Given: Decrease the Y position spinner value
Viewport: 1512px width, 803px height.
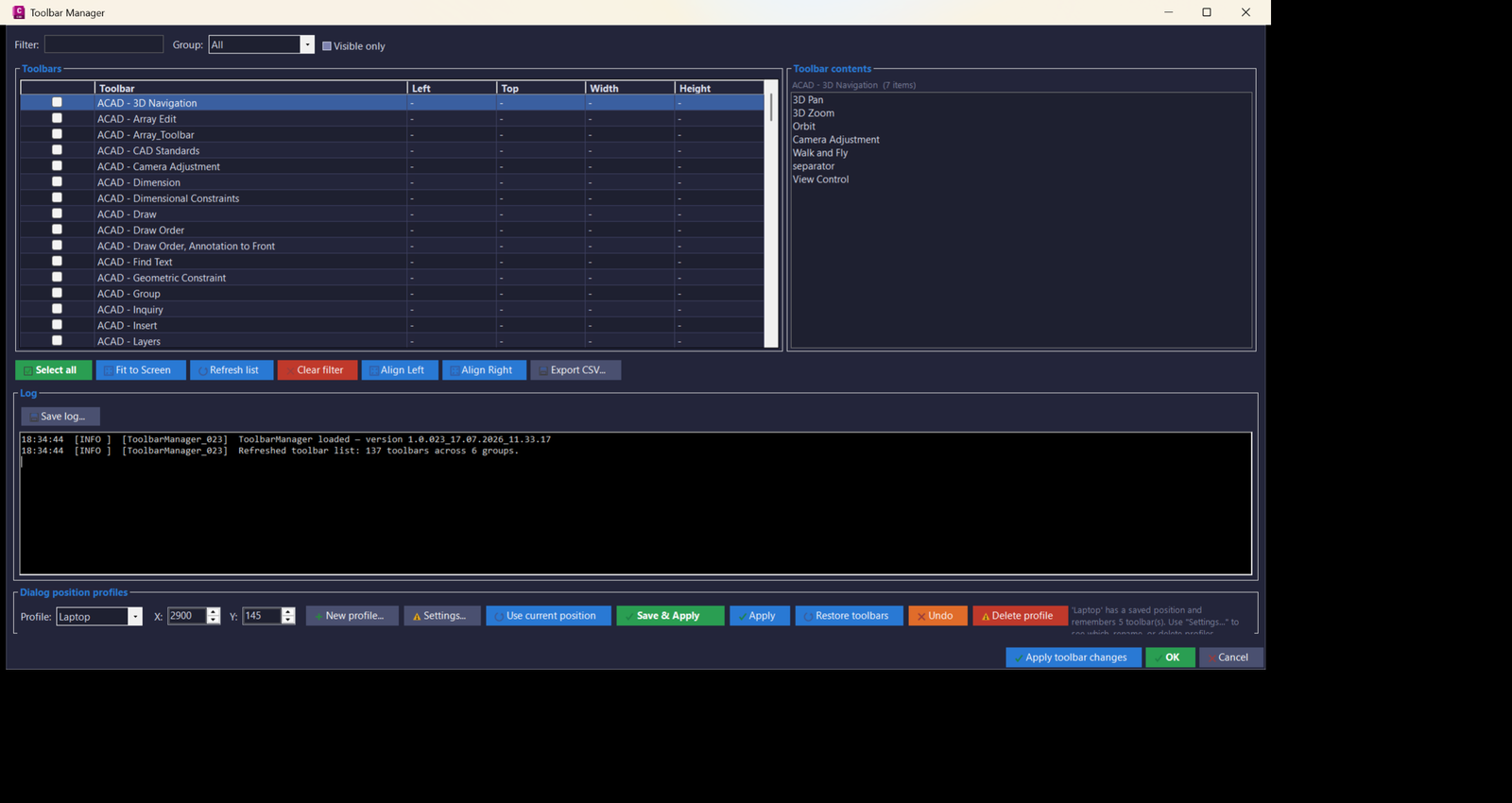Looking at the screenshot, I should coord(288,620).
